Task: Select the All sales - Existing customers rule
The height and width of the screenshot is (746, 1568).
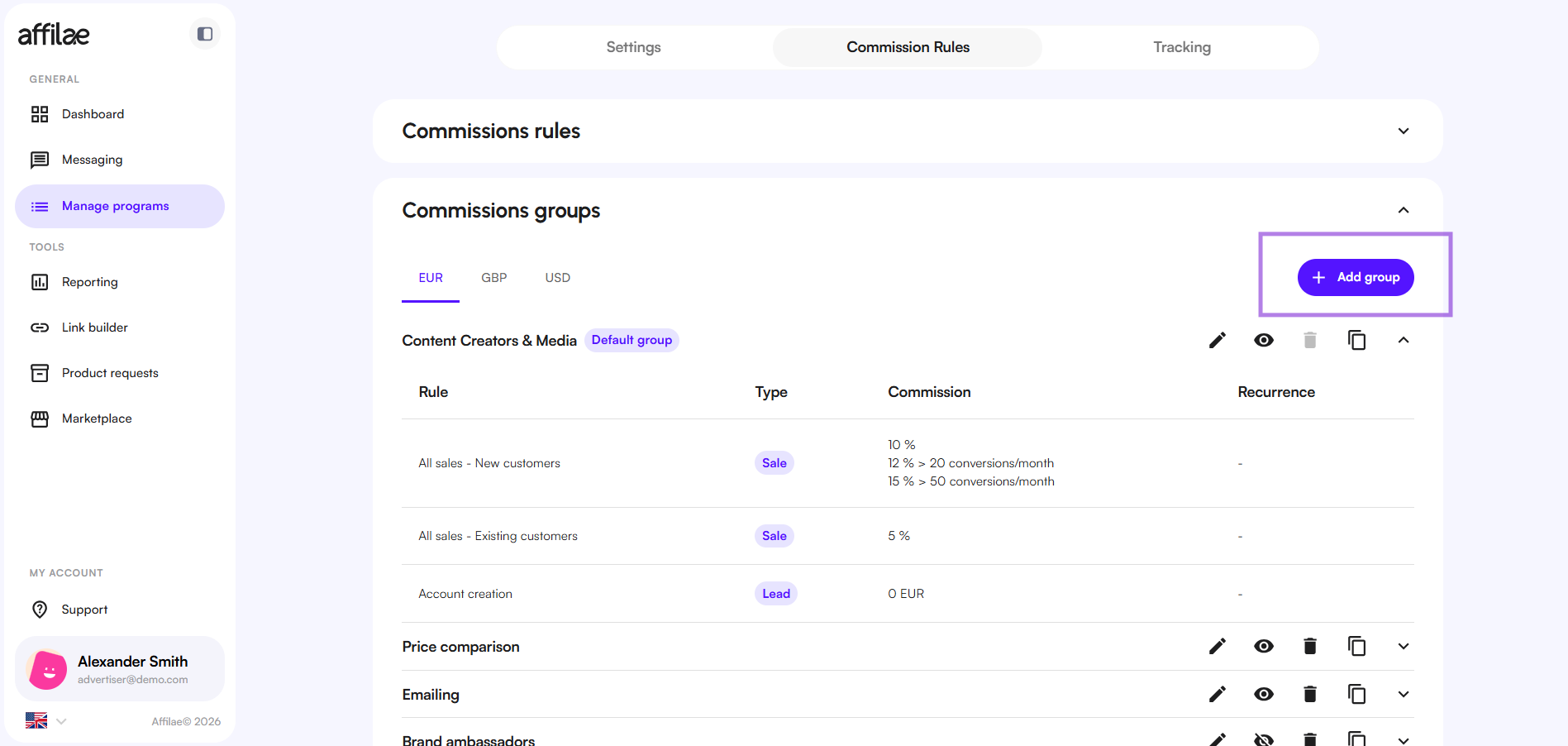Action: coord(498,536)
